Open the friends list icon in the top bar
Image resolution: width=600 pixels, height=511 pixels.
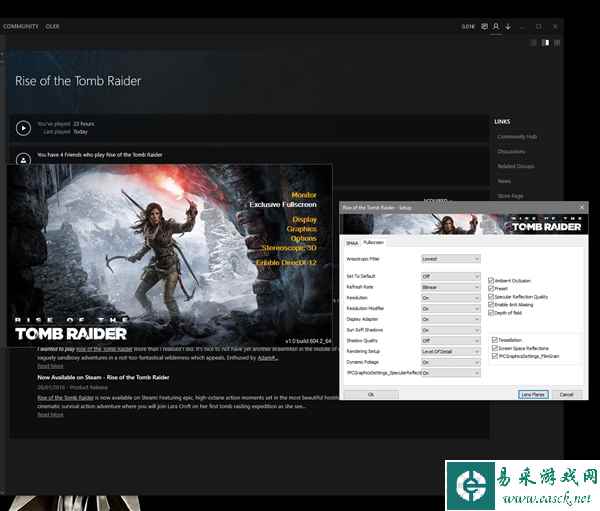coord(496,26)
